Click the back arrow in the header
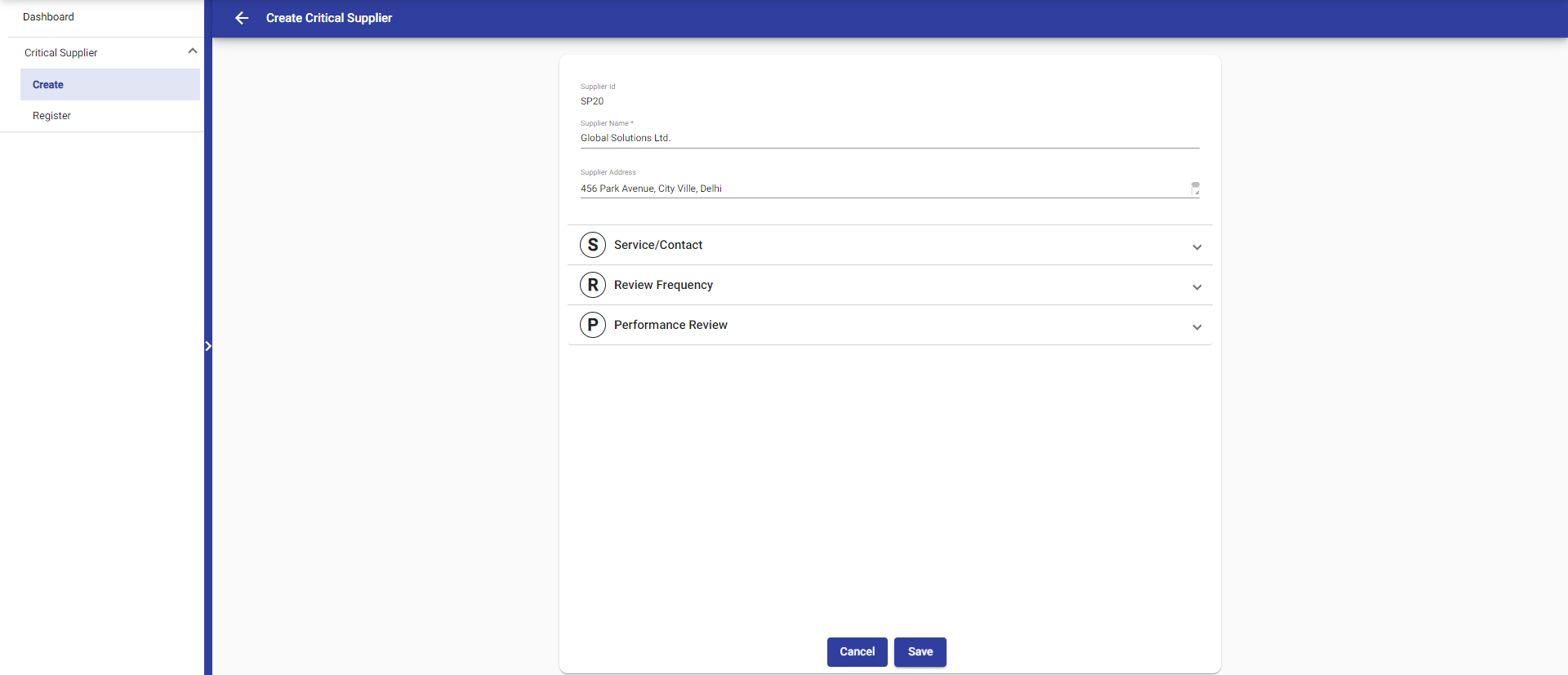The image size is (1568, 675). (x=242, y=18)
